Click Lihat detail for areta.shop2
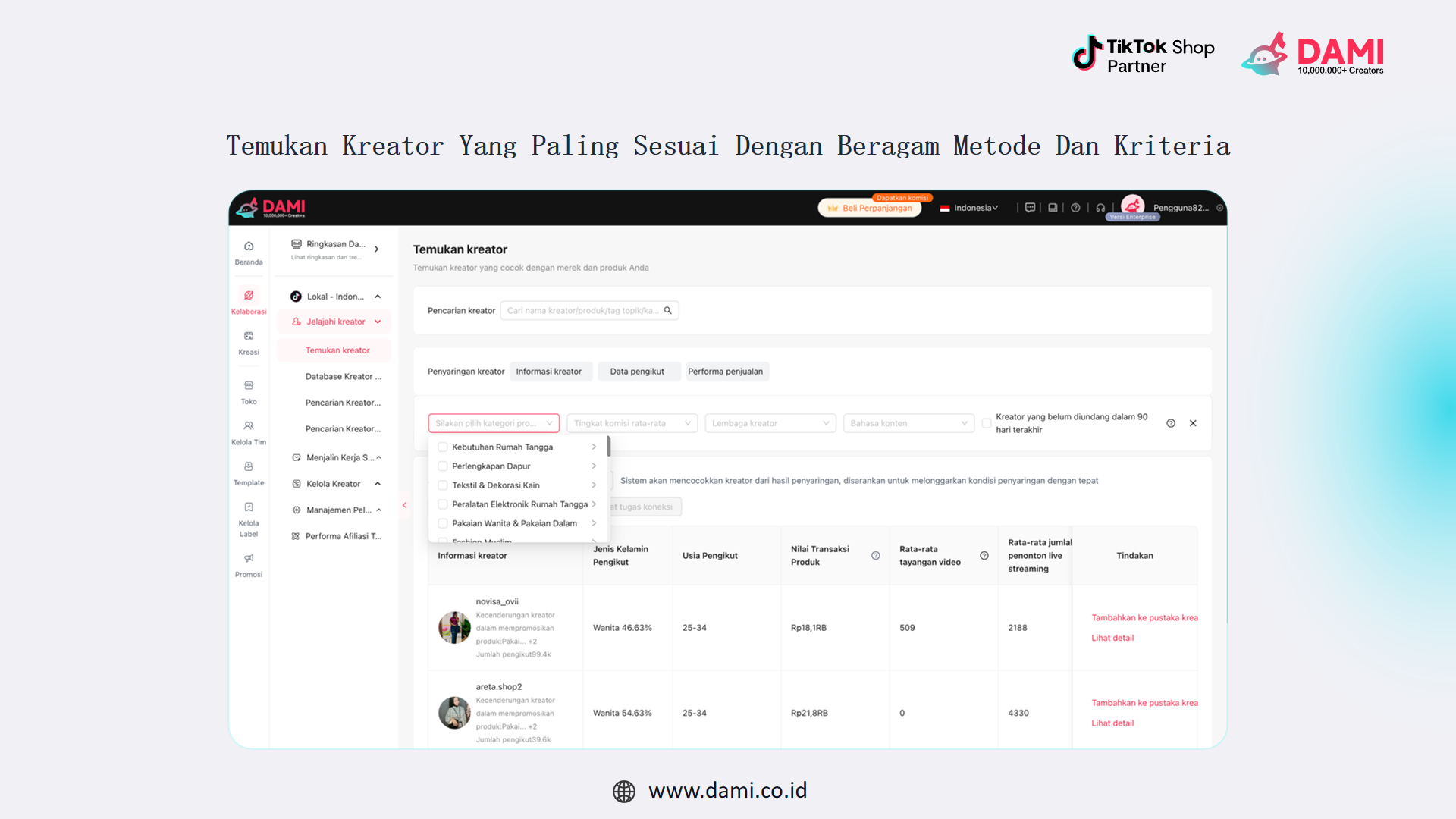The height and width of the screenshot is (819, 1456). pyautogui.click(x=1112, y=723)
